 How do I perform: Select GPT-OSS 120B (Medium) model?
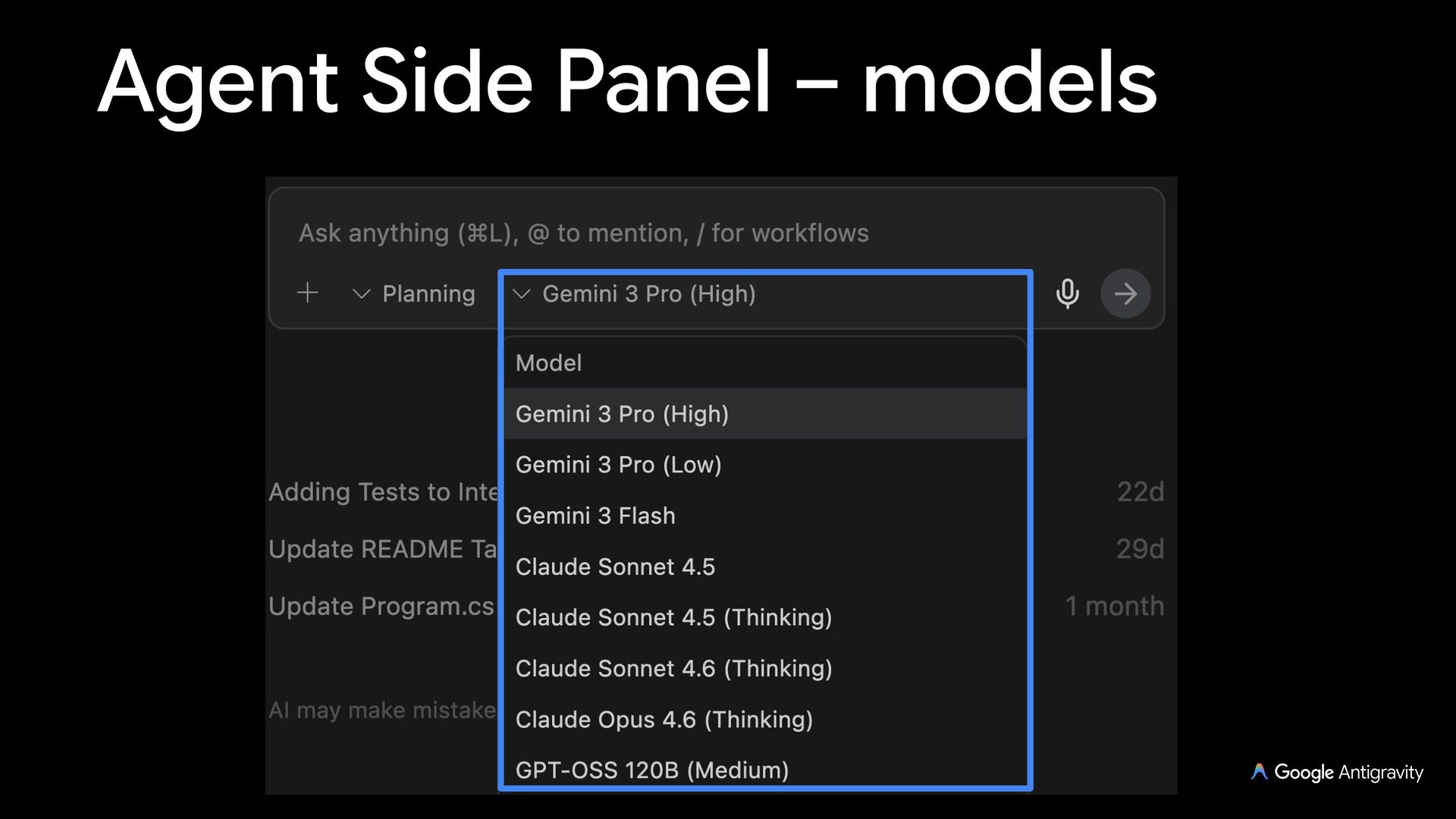pos(651,770)
